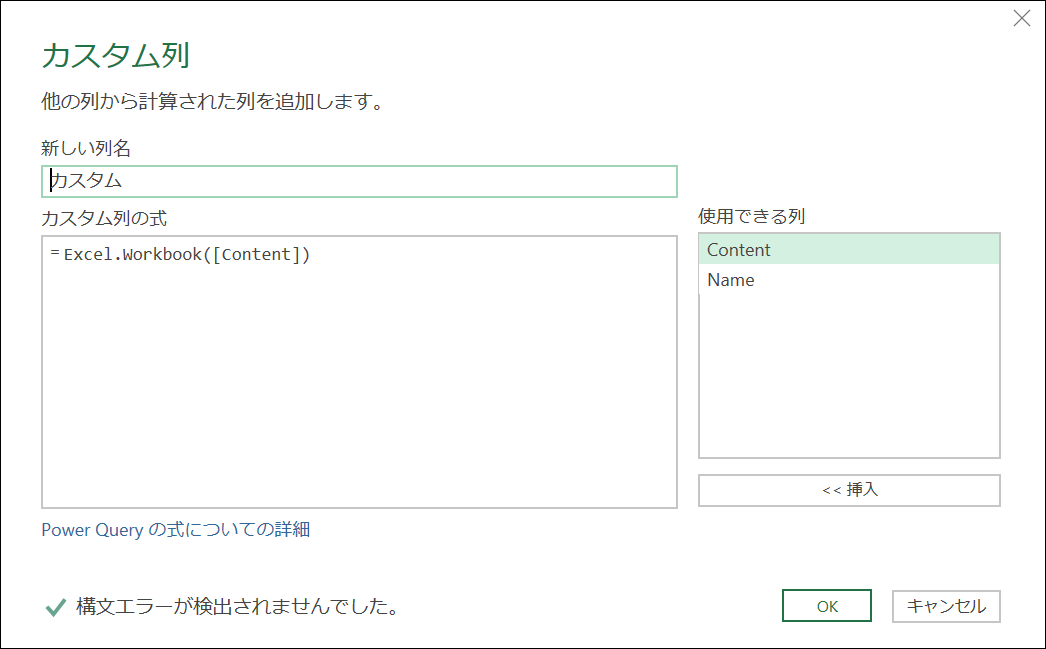
Task: Click the キャンセル button
Action: pyautogui.click(x=946, y=606)
